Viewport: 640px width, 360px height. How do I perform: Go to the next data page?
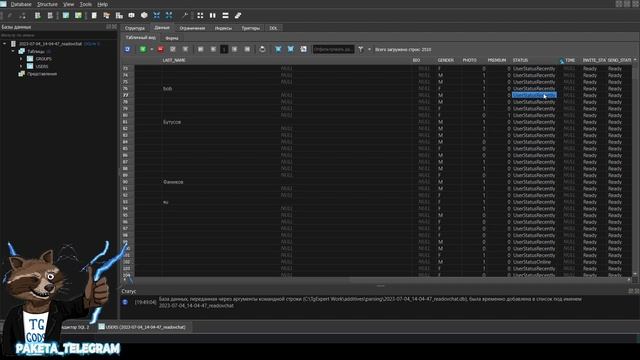(235, 49)
